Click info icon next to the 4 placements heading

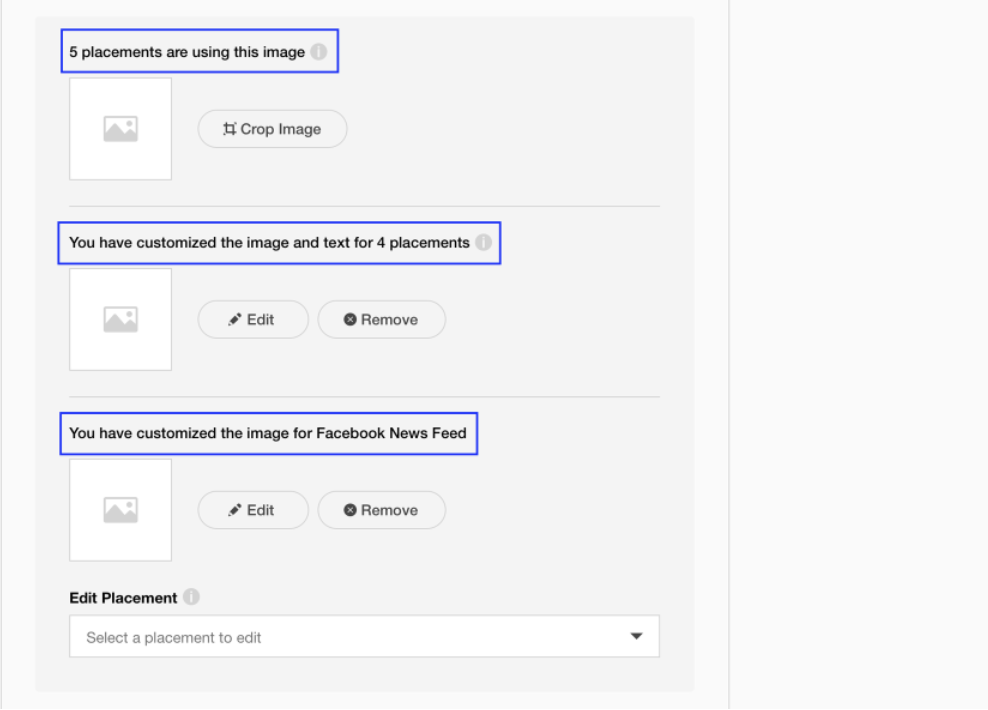[x=483, y=242]
